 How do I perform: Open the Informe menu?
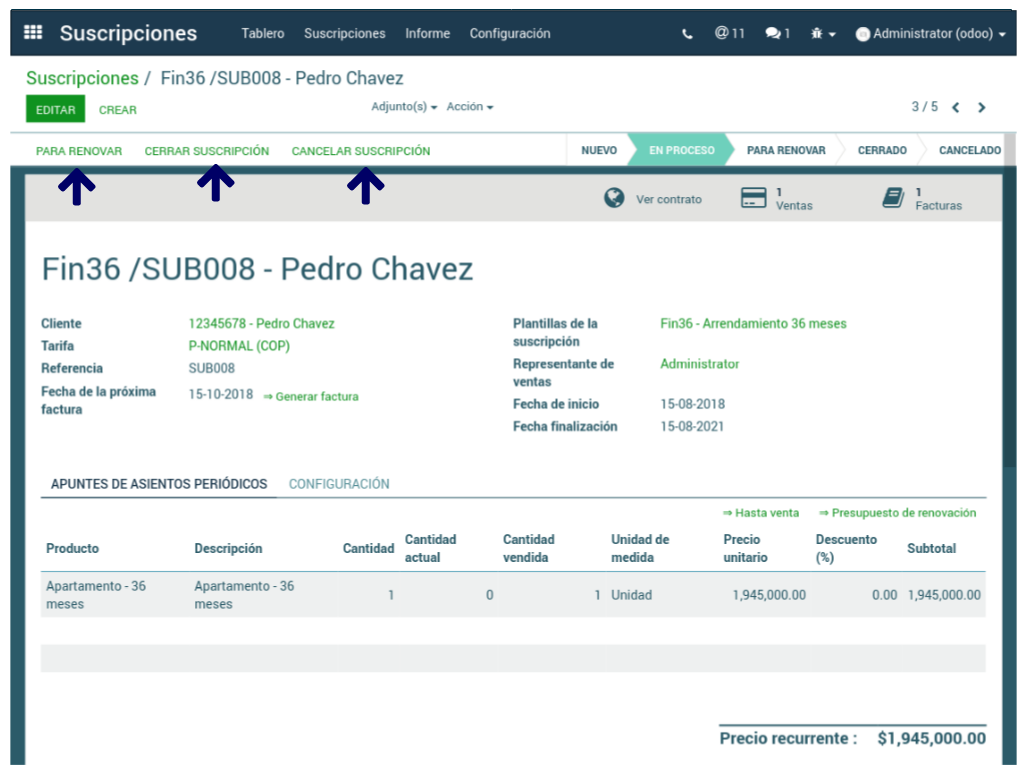click(427, 34)
